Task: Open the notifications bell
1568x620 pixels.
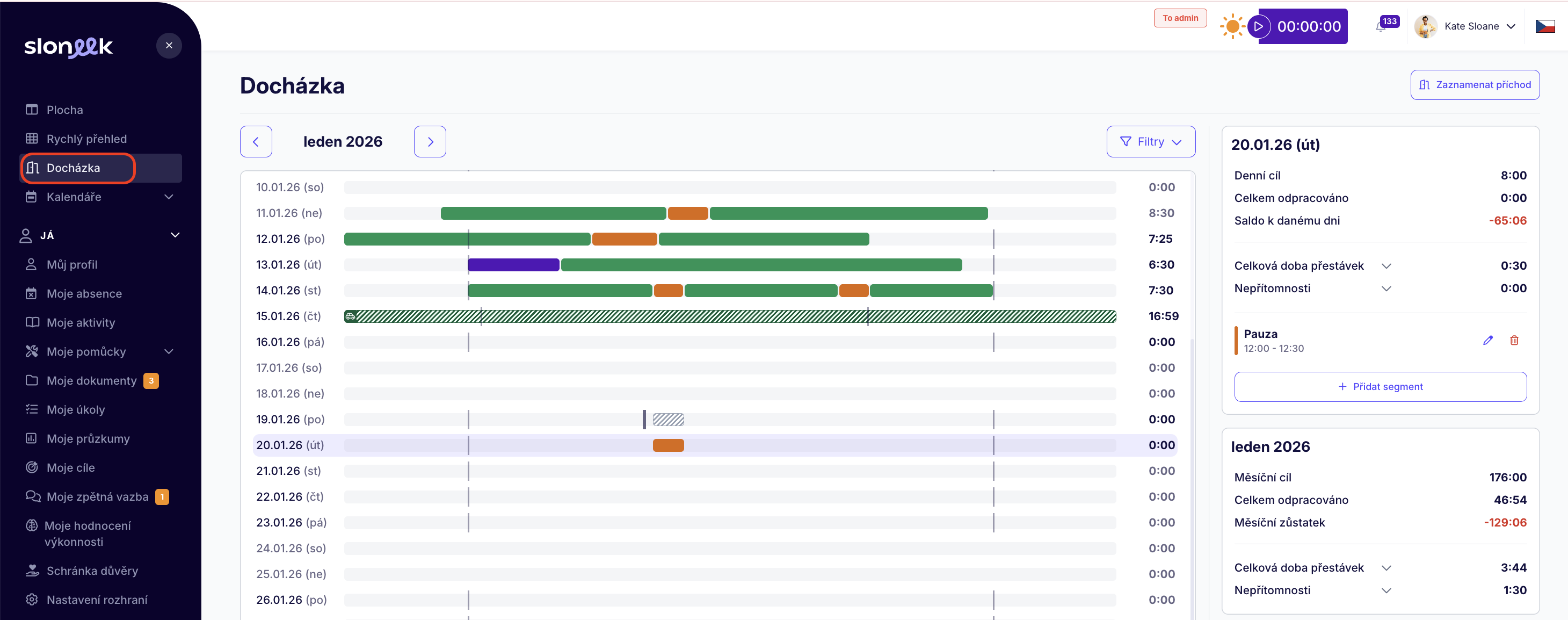Action: 1381,27
